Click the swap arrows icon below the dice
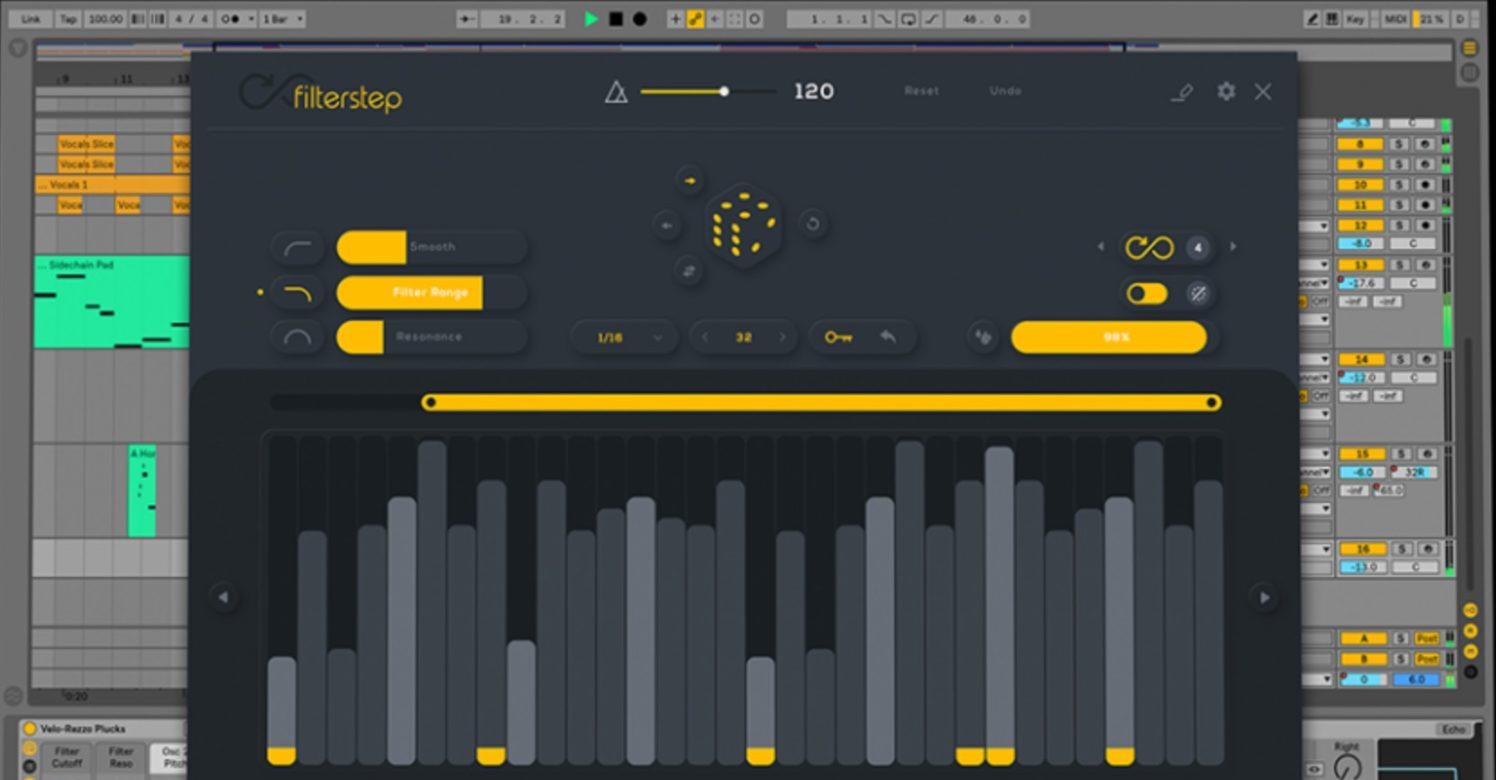The width and height of the screenshot is (1496, 780). (689, 271)
